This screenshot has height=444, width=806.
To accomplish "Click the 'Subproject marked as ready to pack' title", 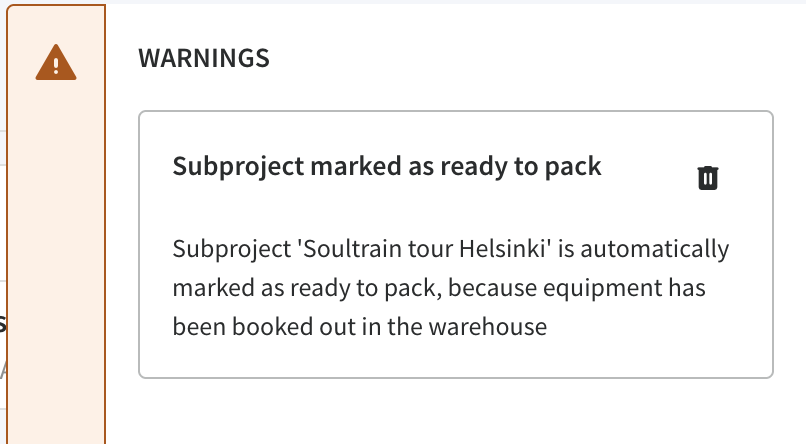I will [387, 166].
